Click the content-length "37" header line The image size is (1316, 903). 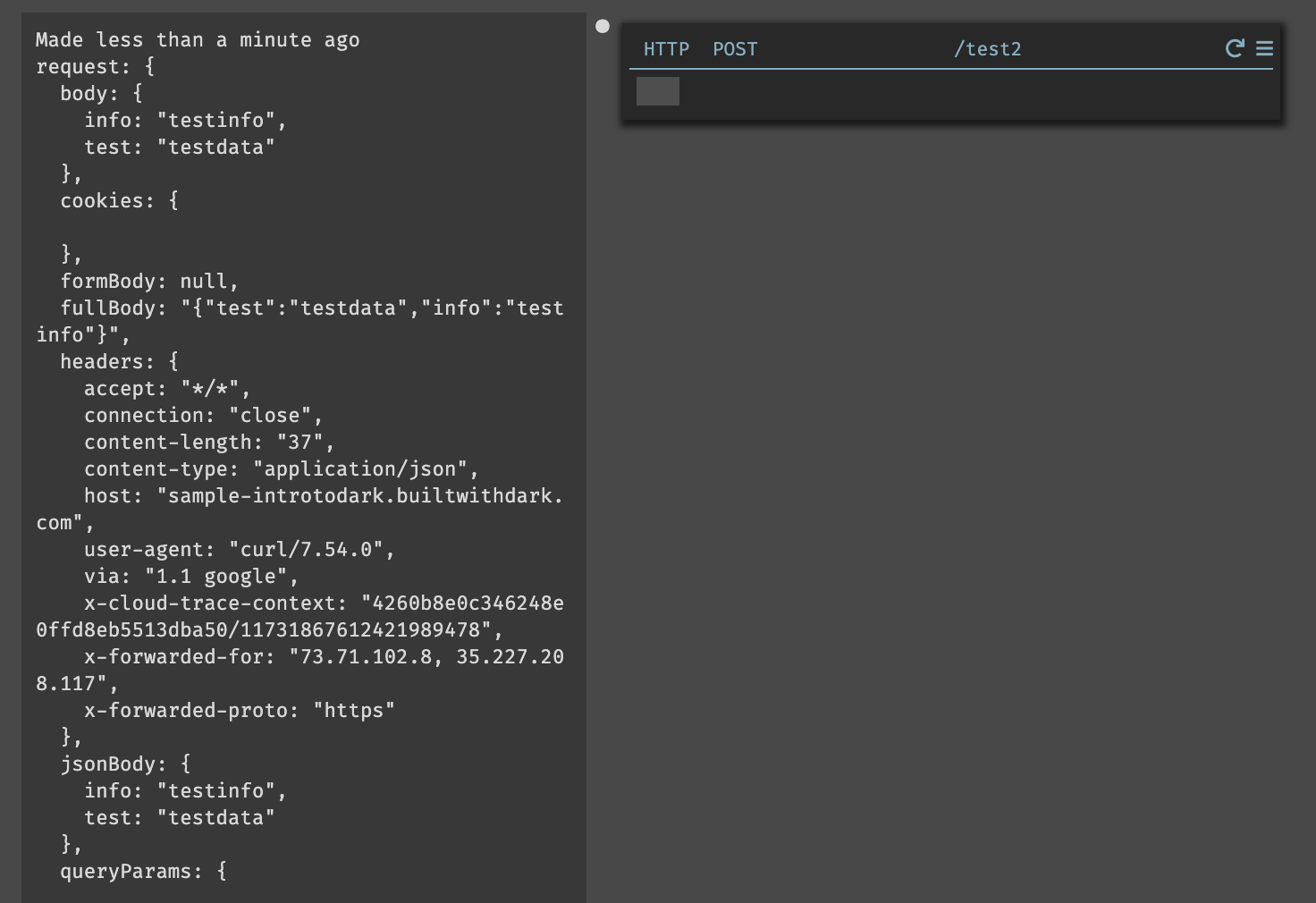[209, 443]
